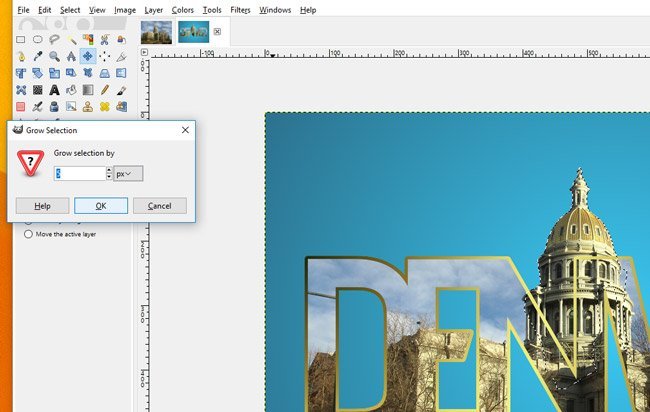
Task: Select the Clone stamp tool
Action: click(x=88, y=107)
